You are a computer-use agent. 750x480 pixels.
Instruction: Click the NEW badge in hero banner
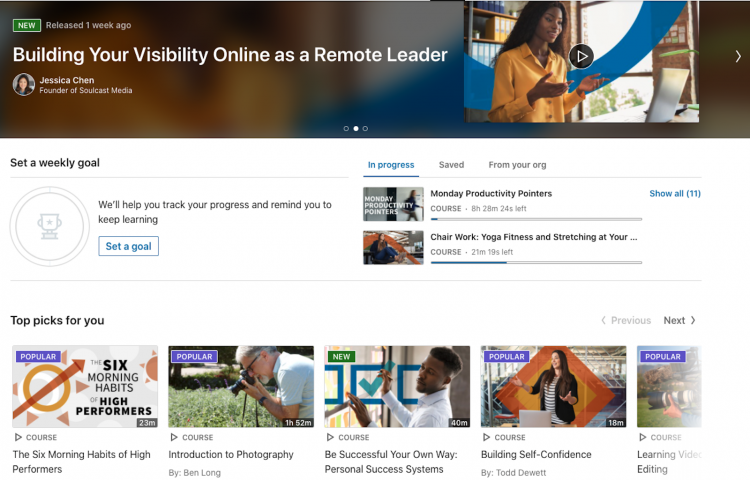[x=27, y=25]
